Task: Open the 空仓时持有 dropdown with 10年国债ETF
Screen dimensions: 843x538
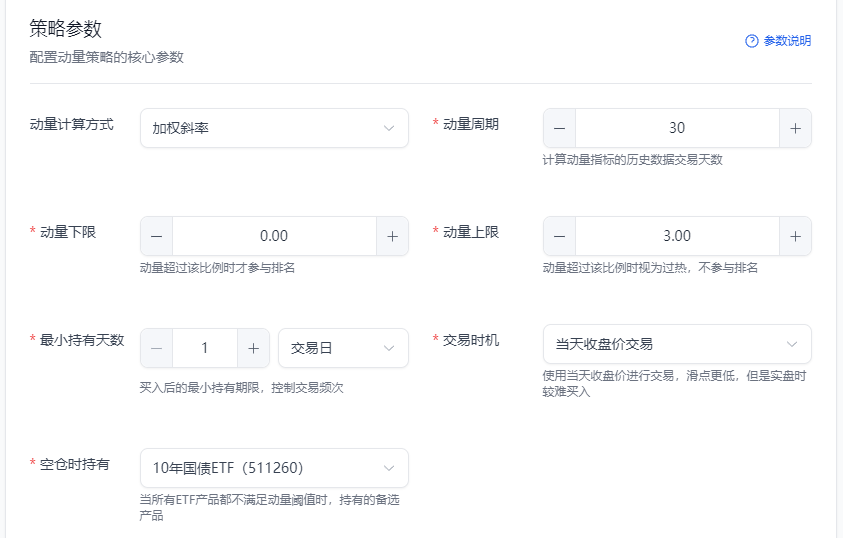Action: tap(273, 468)
